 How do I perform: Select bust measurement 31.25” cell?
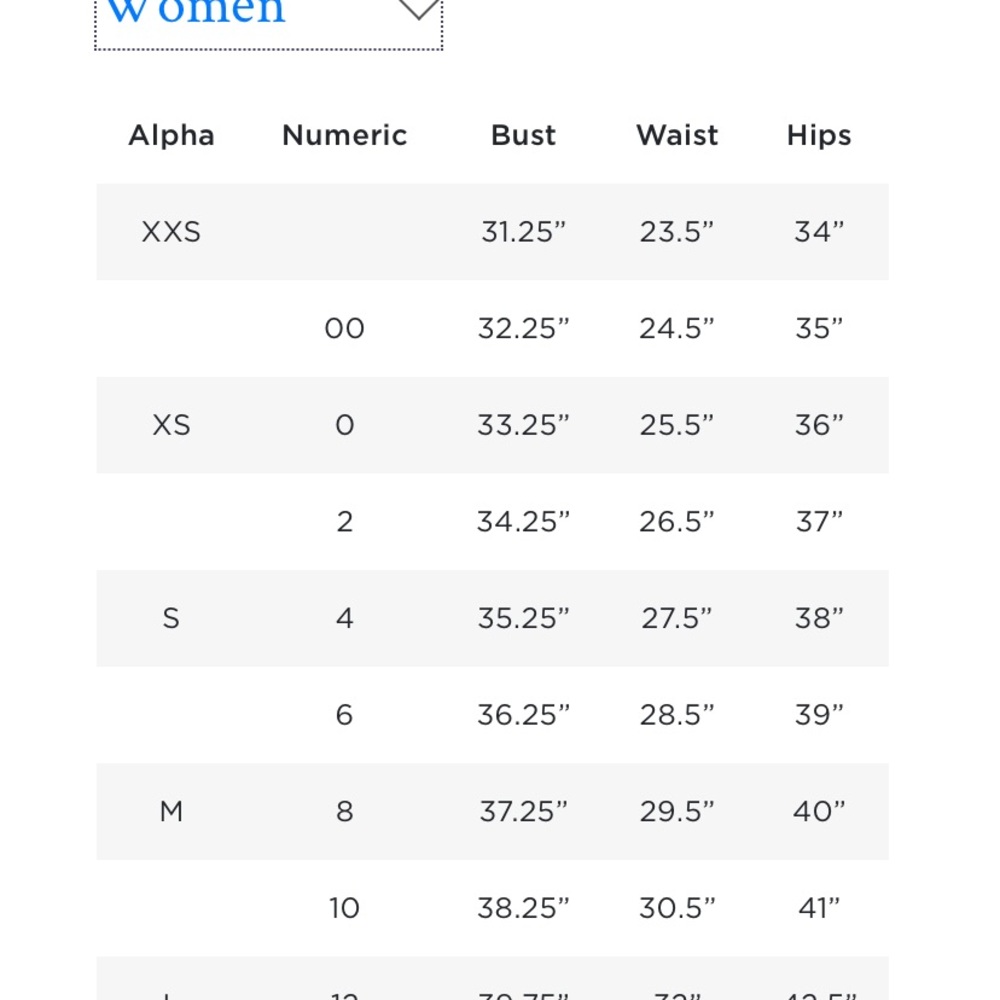click(x=524, y=232)
